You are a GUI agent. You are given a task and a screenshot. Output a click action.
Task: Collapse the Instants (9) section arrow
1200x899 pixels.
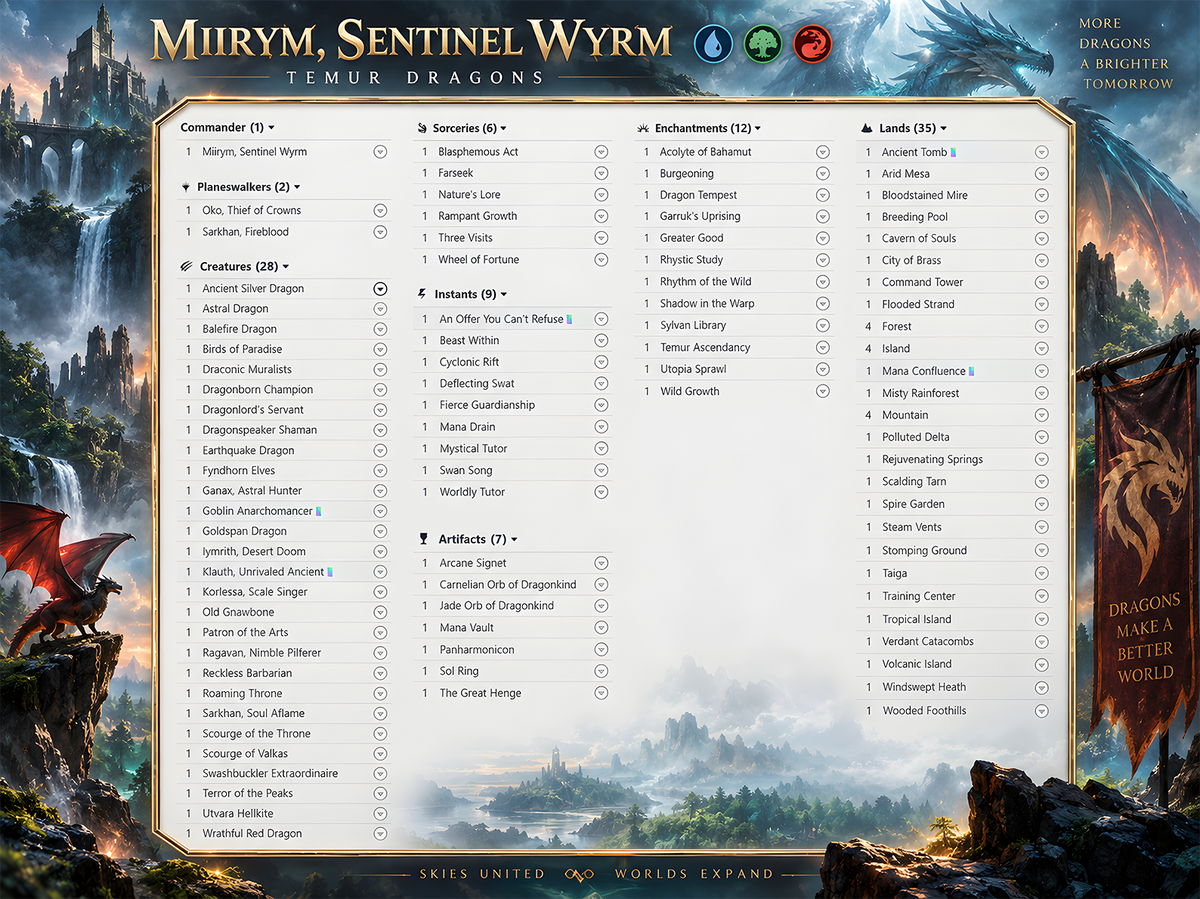[504, 295]
